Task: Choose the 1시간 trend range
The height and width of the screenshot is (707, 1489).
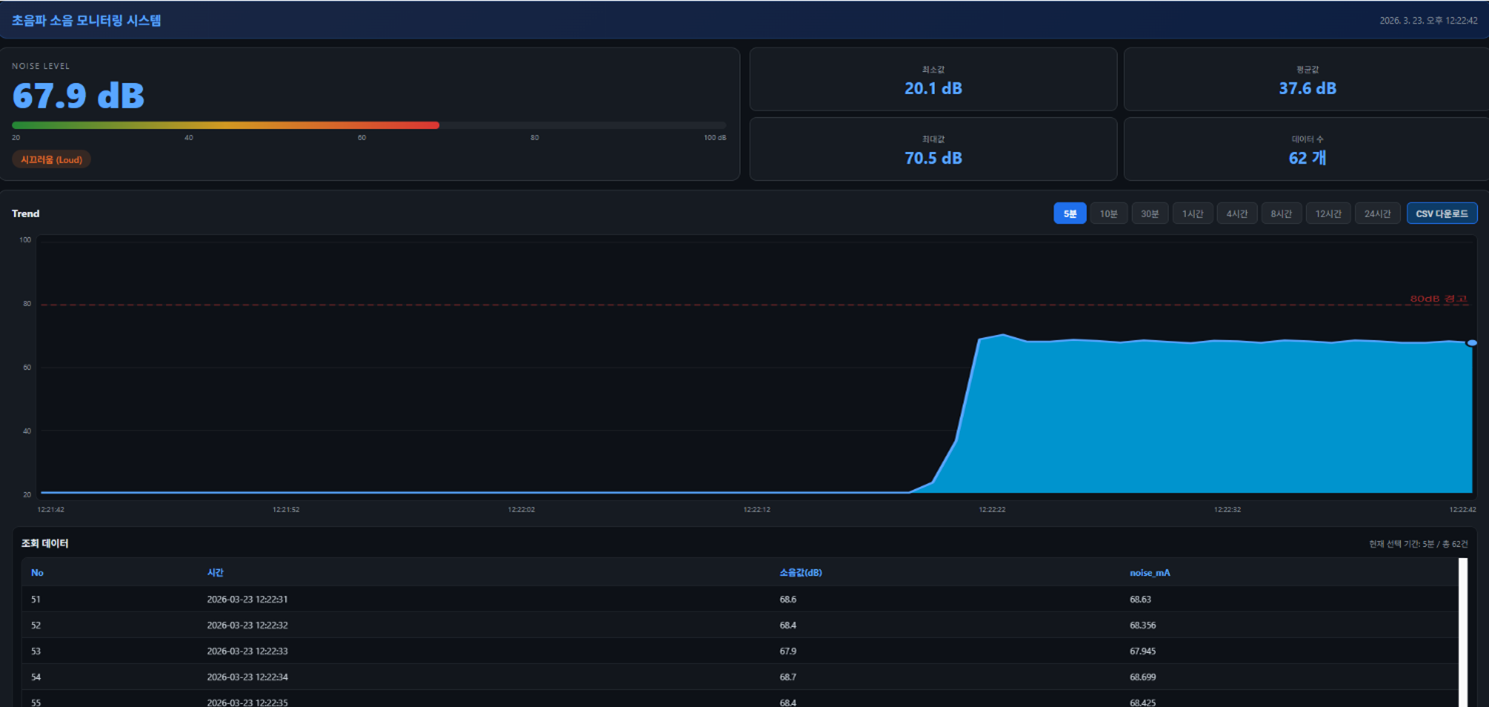Action: 1192,214
